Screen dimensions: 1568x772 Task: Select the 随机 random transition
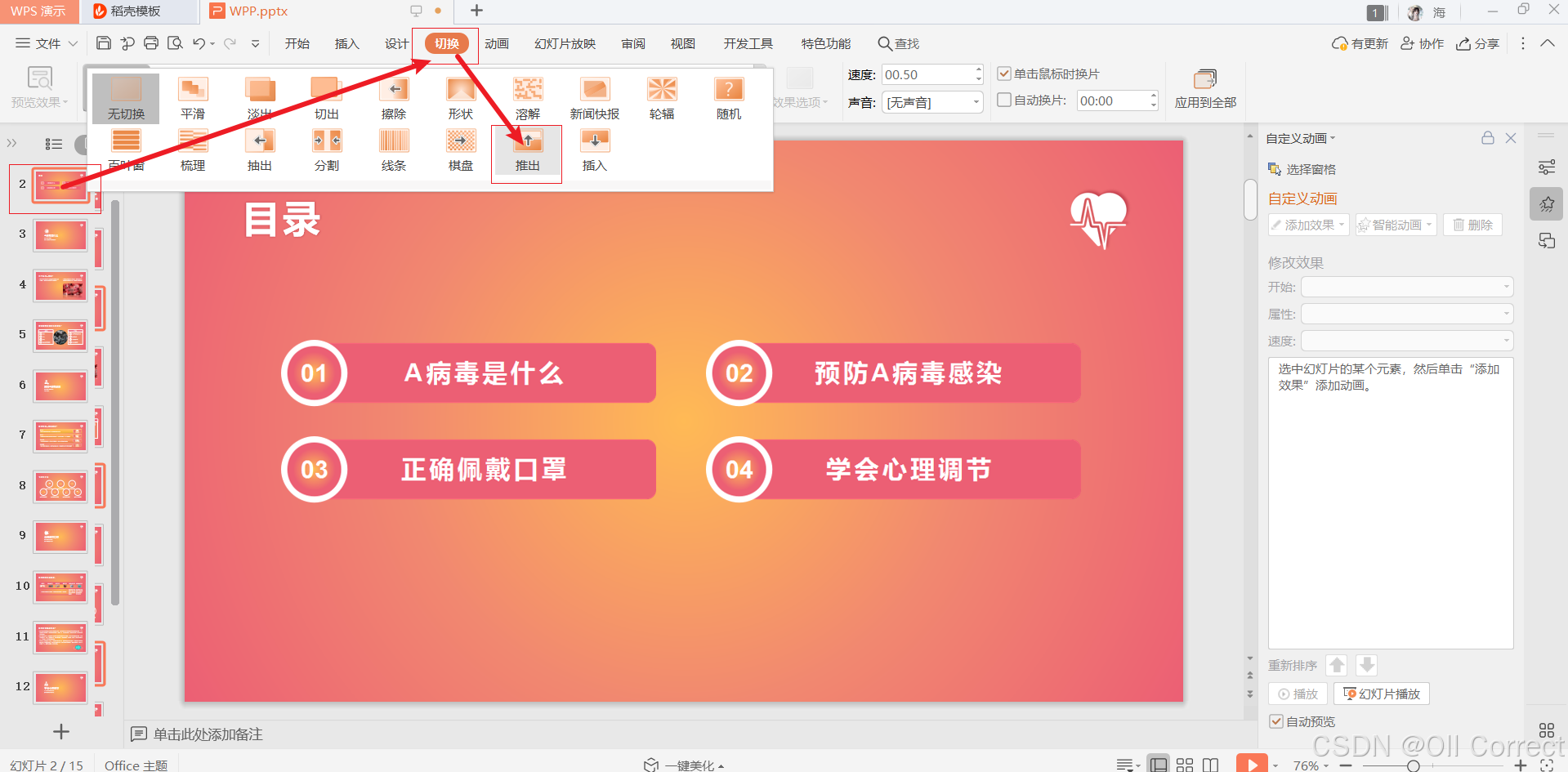tap(729, 97)
